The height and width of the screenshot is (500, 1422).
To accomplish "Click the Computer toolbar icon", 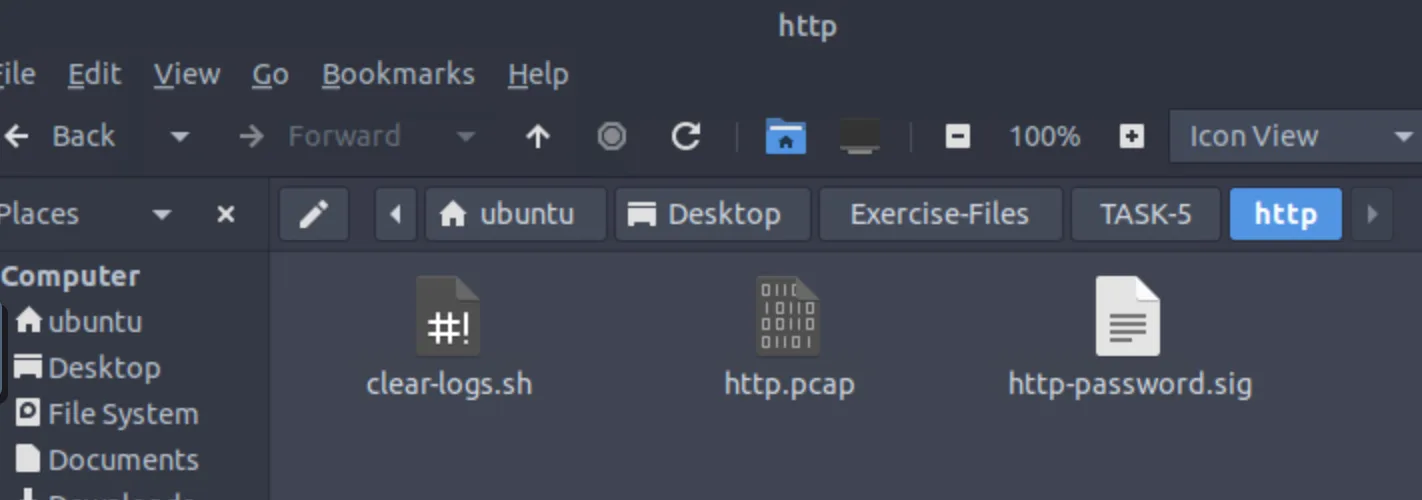I will pos(859,137).
